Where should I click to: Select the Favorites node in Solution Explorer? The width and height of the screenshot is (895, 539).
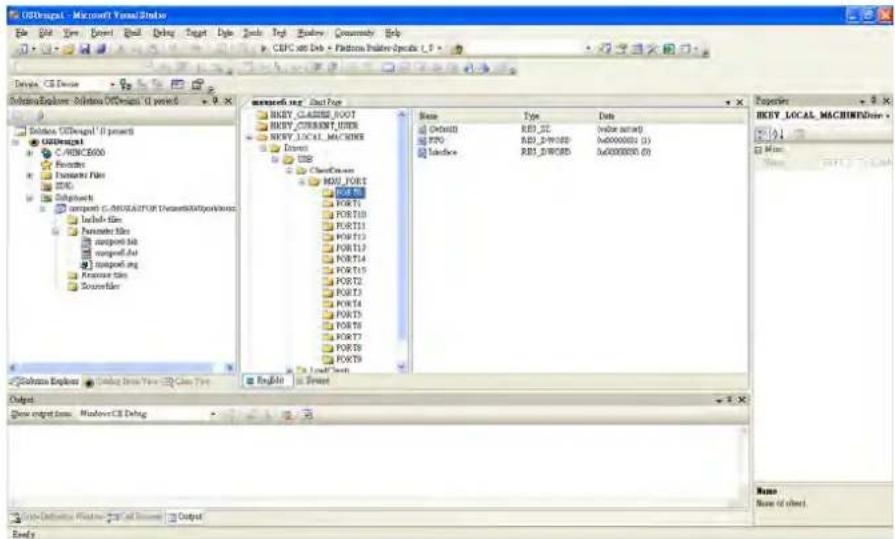(70, 164)
